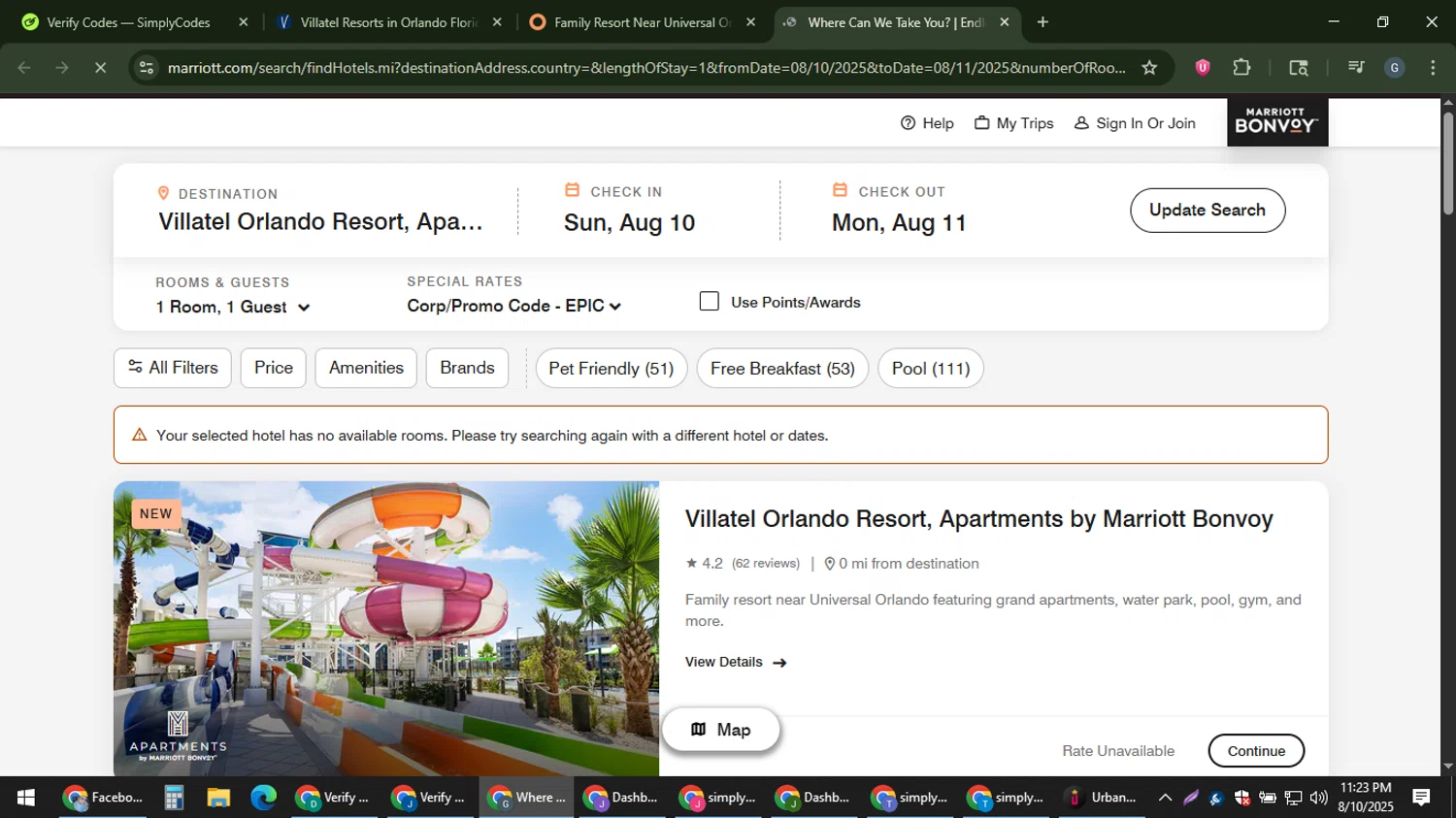Screen dimensions: 1456x818
Task: Click the page vertical scrollbar thumb
Action: (1448, 163)
